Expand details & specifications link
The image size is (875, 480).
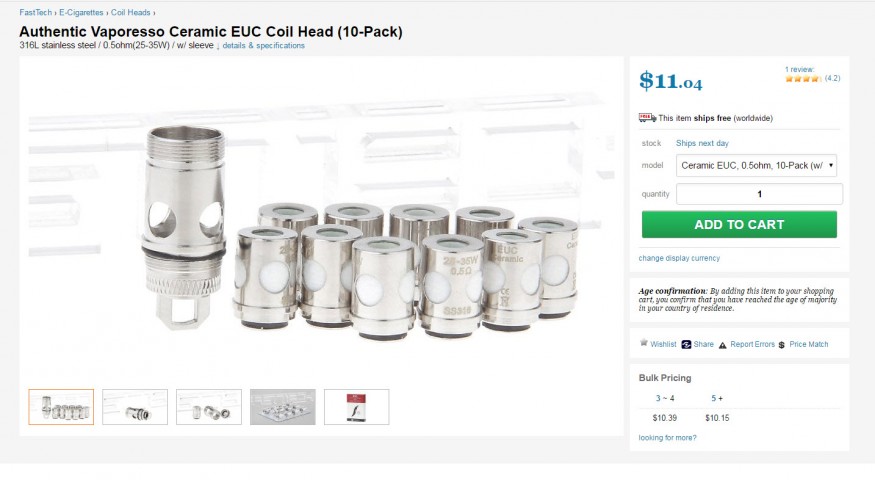[263, 45]
